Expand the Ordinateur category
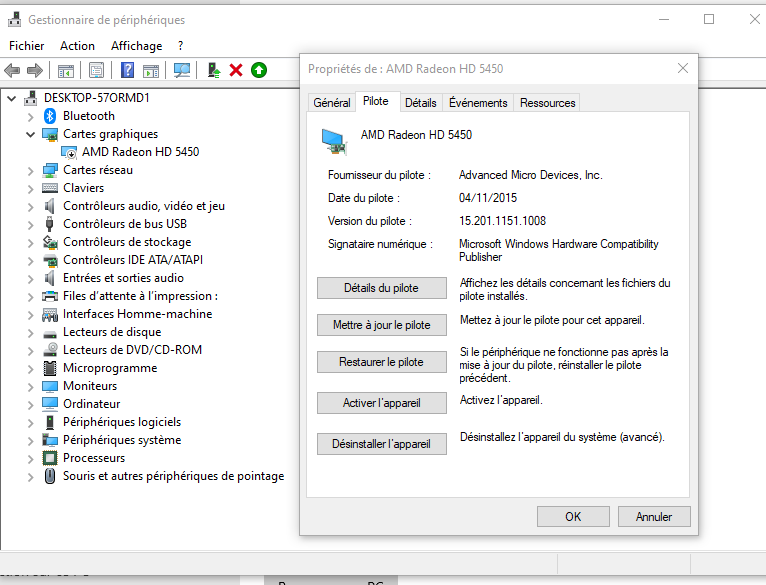 point(30,405)
